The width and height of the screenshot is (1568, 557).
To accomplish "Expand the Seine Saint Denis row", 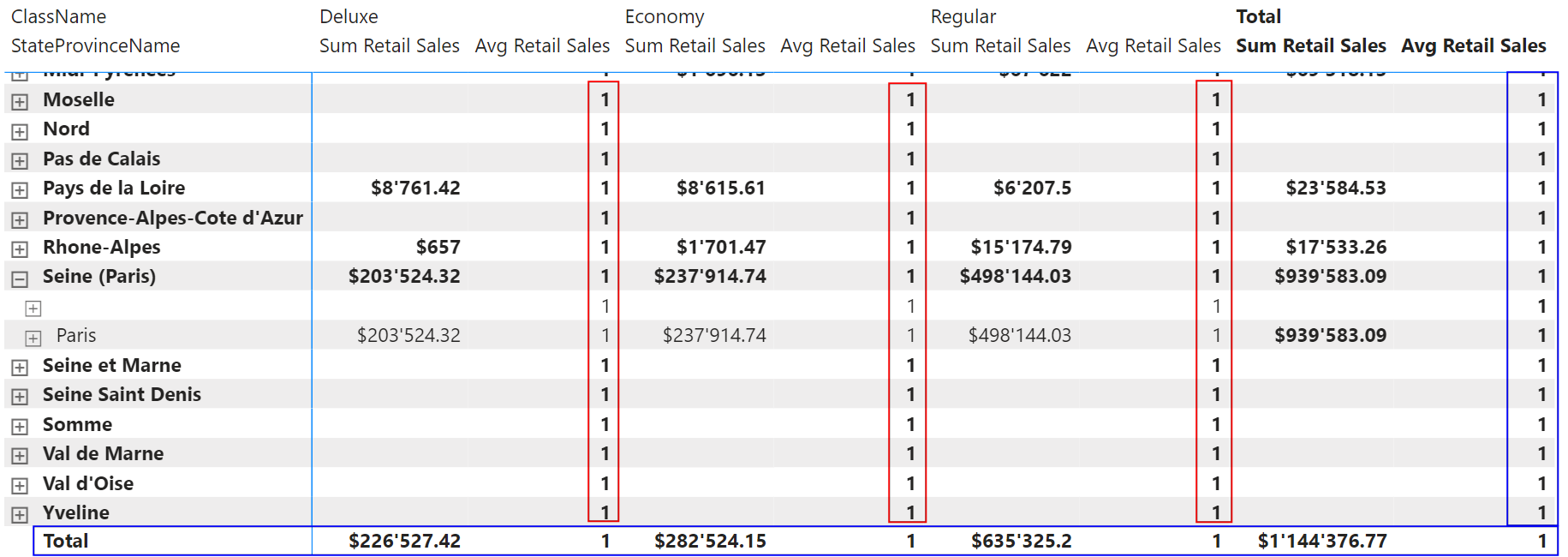I will [x=20, y=397].
